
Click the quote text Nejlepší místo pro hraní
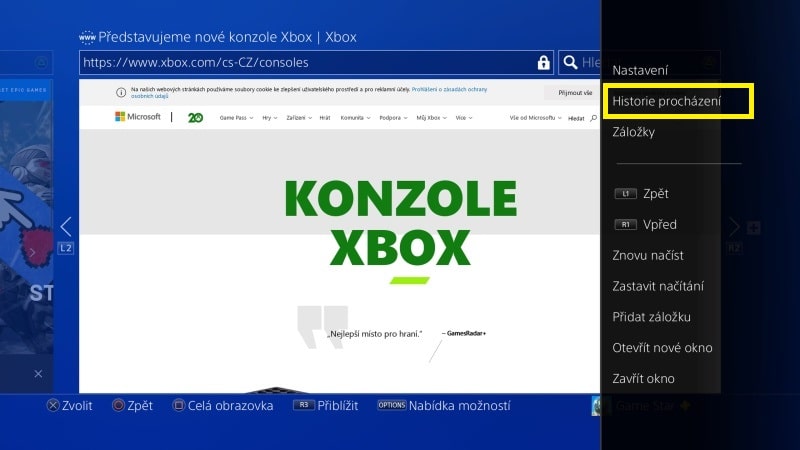[374, 334]
